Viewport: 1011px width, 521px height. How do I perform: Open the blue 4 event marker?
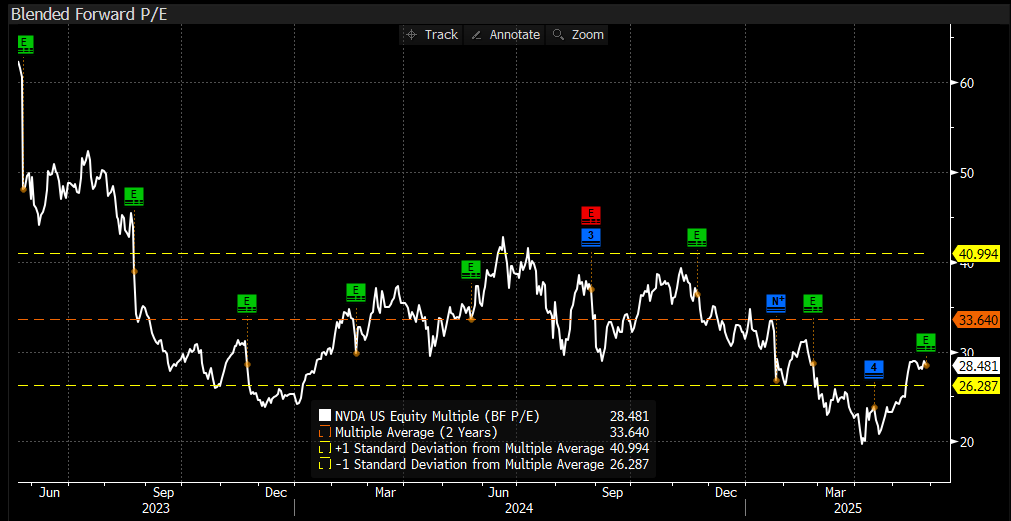tap(874, 369)
